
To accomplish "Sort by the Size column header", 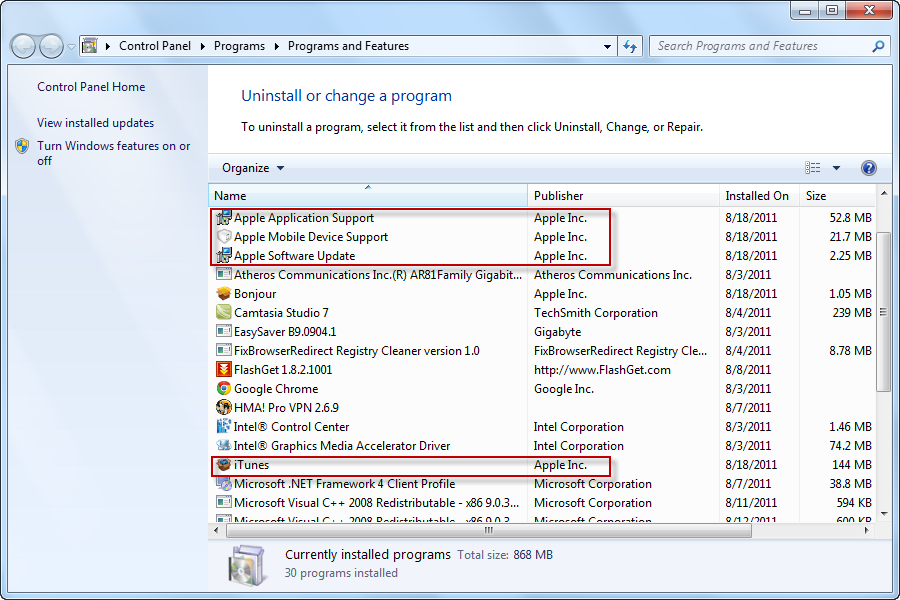I will pyautogui.click(x=837, y=195).
